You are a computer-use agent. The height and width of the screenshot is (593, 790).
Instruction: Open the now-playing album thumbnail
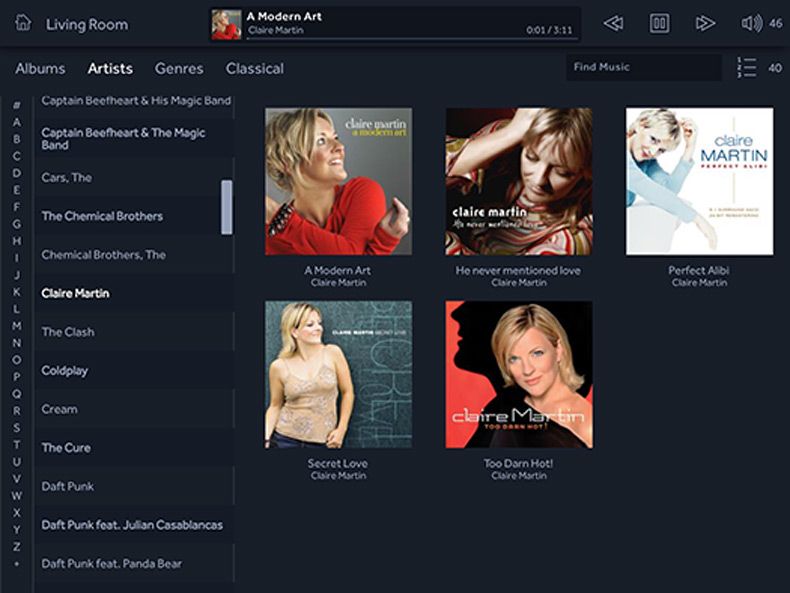coord(226,24)
